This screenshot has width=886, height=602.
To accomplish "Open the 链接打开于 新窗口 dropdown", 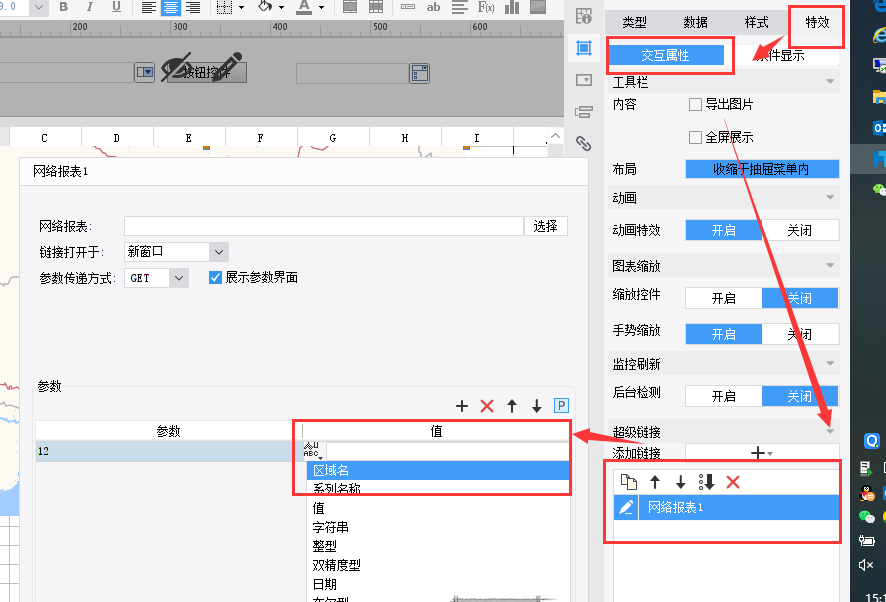I will point(219,252).
